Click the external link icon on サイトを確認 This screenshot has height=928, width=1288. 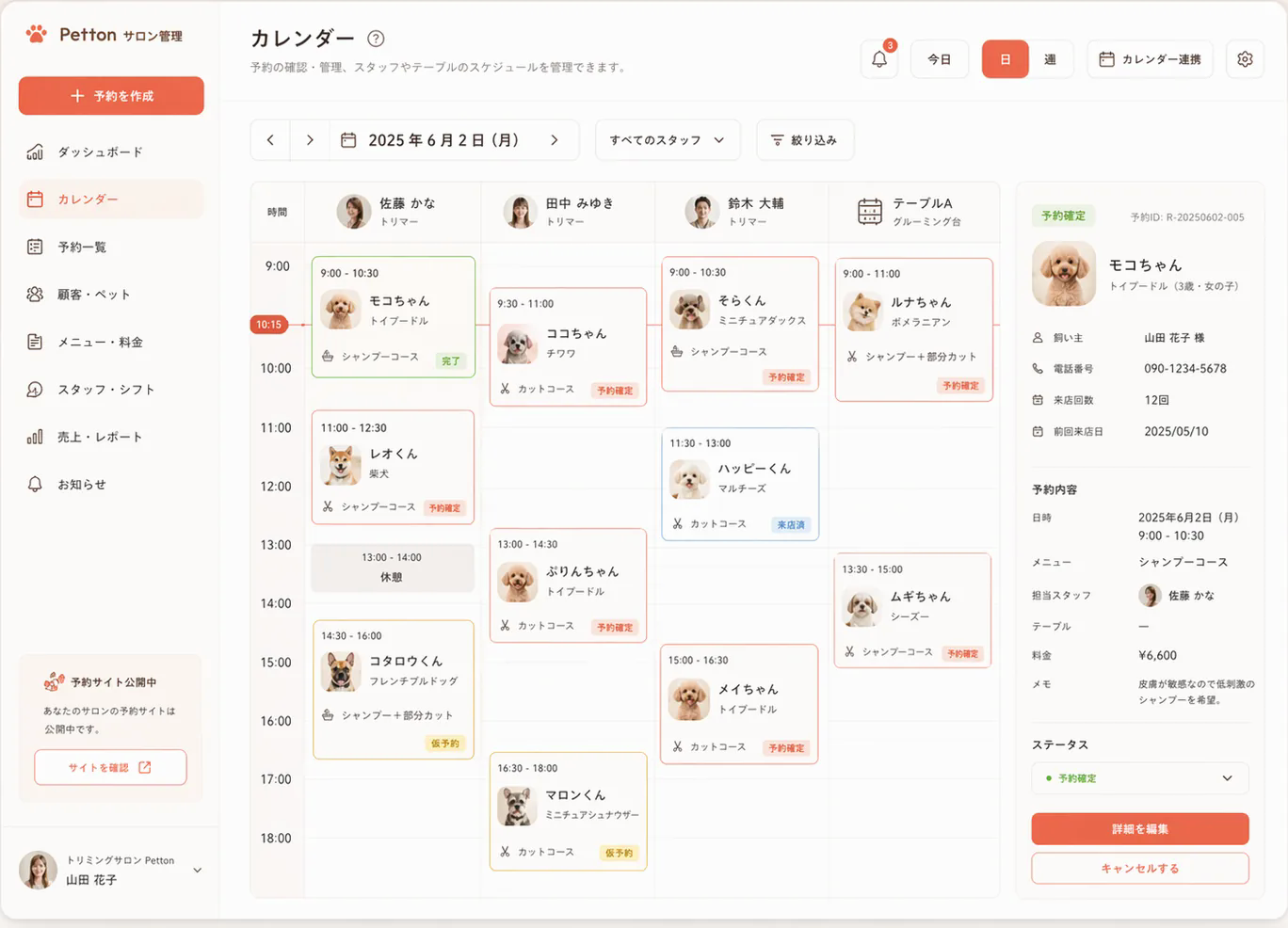coord(145,767)
